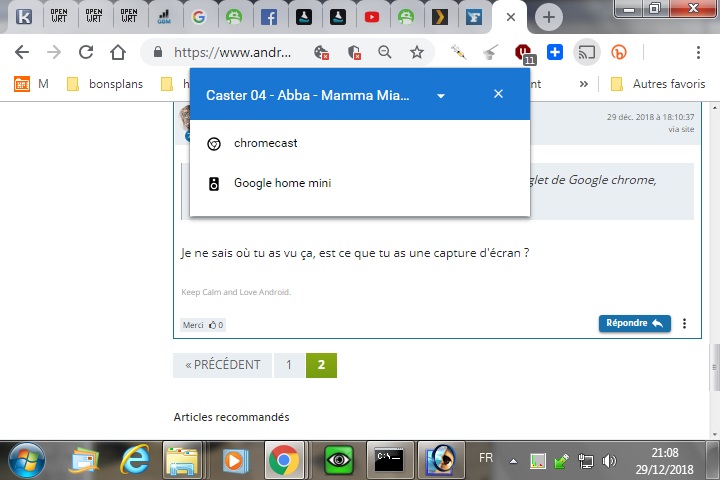Show hidden system tray icons
The height and width of the screenshot is (480, 720).
click(513, 461)
